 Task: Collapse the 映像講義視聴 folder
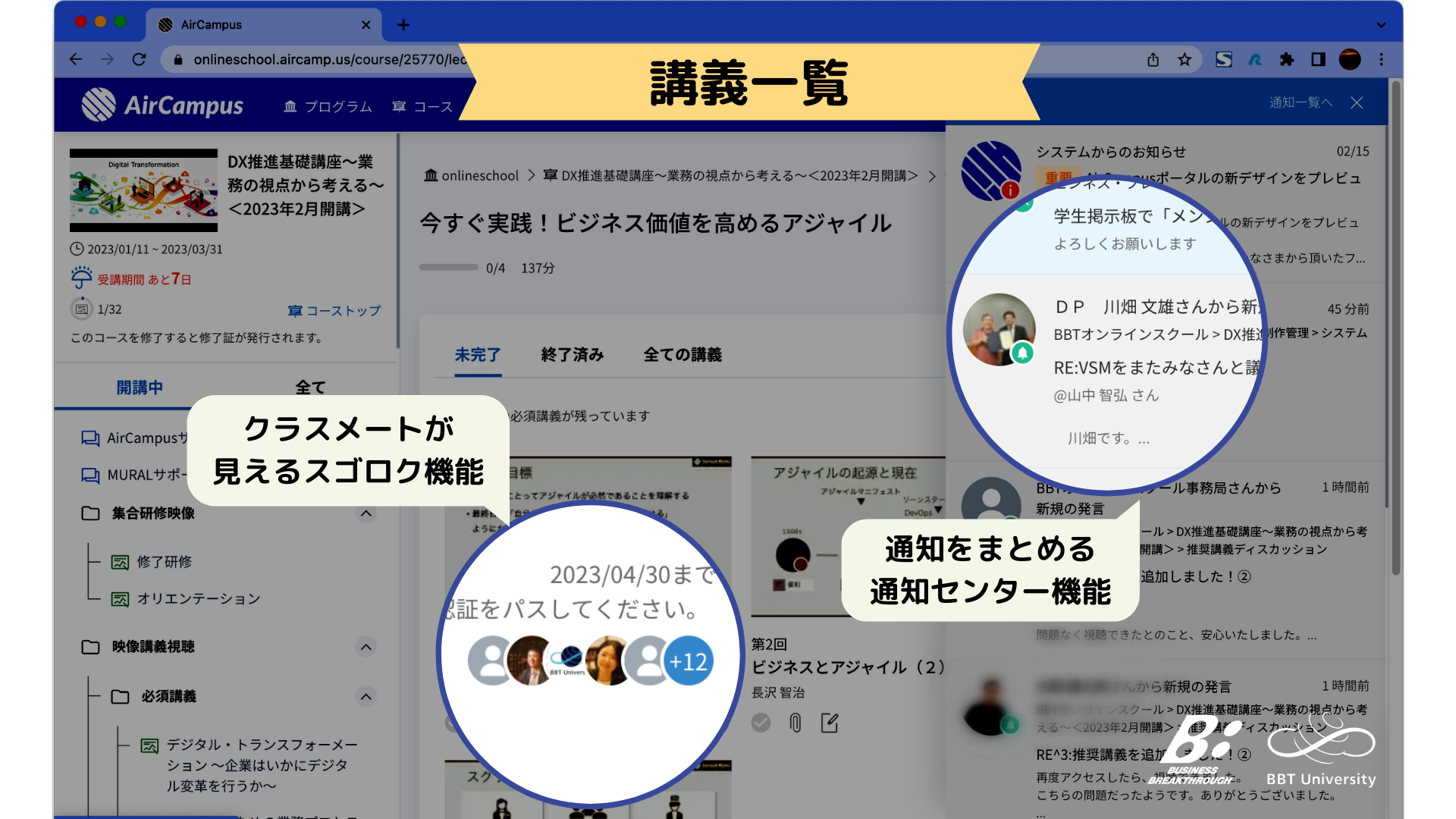366,647
